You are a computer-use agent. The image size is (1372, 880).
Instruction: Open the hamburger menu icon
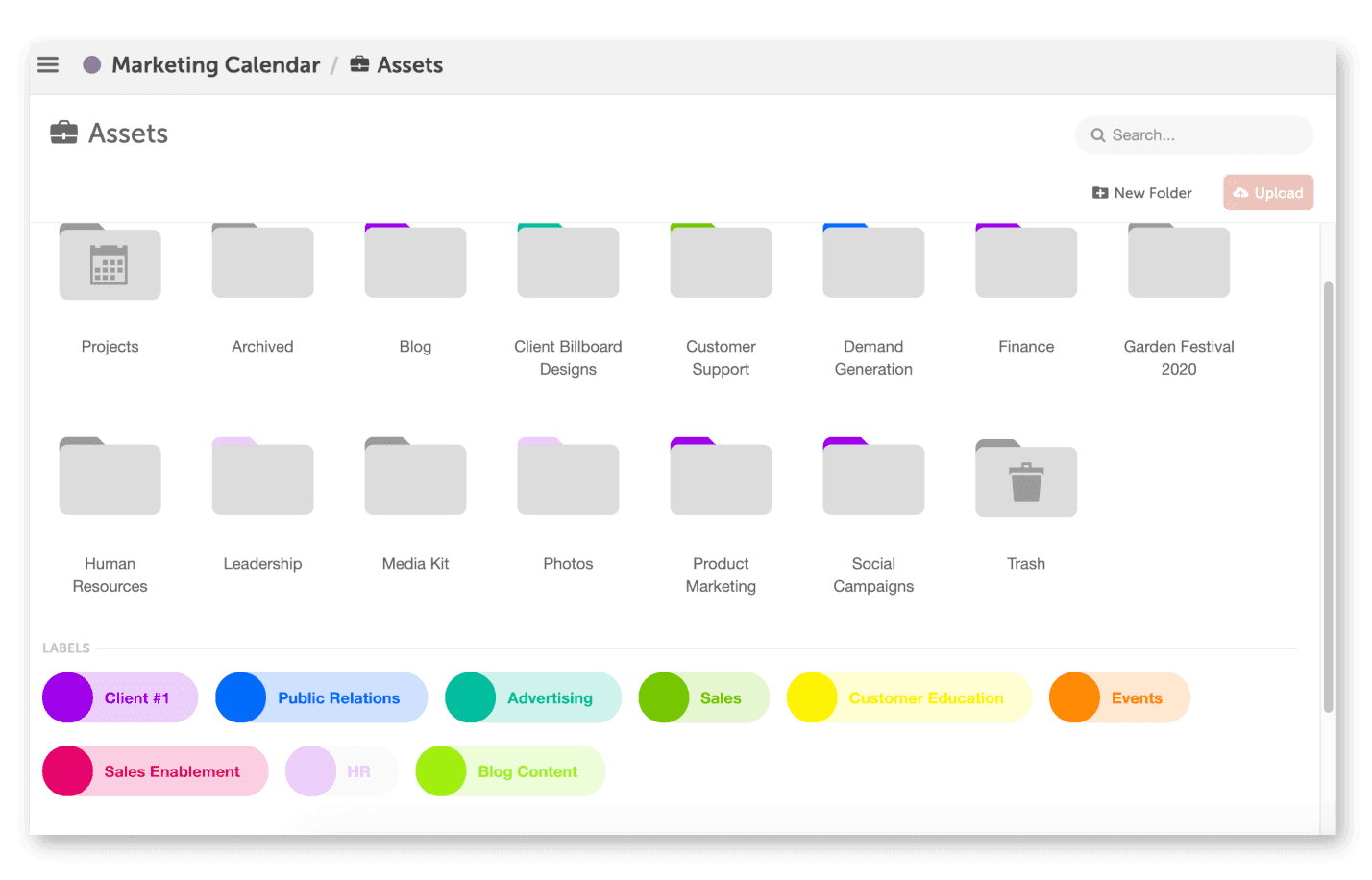(x=48, y=64)
